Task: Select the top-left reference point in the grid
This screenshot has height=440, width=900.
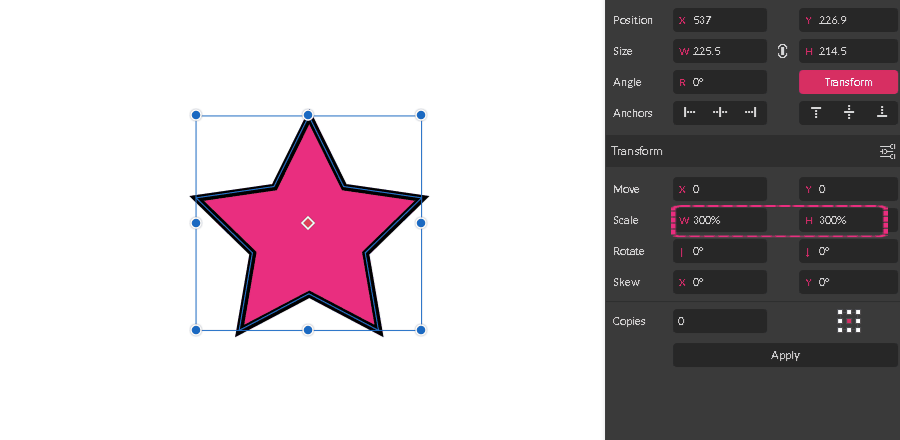Action: pos(840,313)
